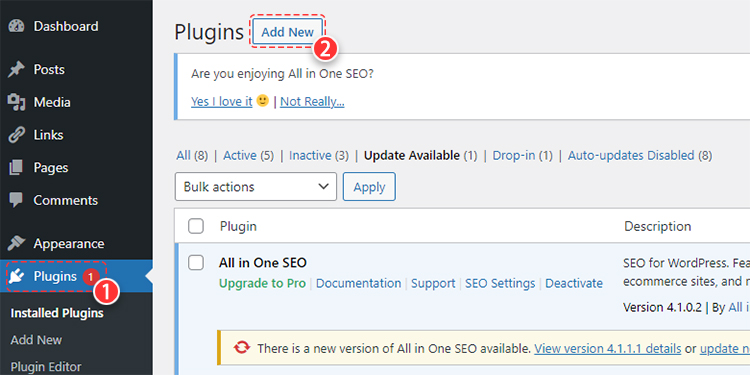The width and height of the screenshot is (750, 375).
Task: Click the Plugins update count badge
Action: click(91, 276)
